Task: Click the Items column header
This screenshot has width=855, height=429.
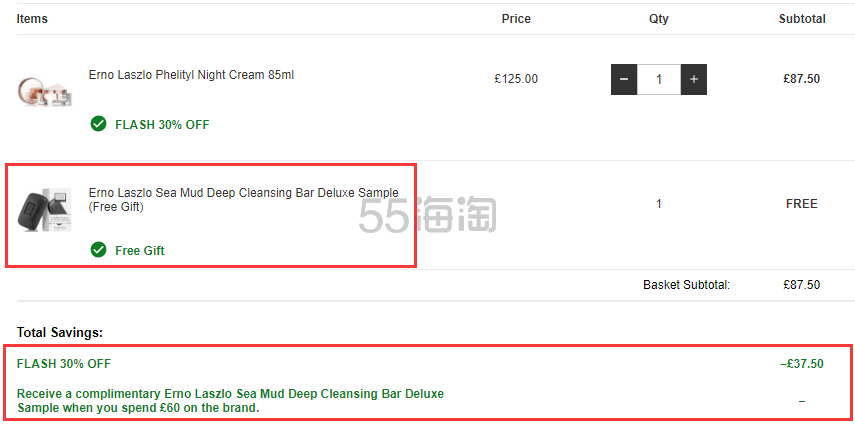Action: coord(32,19)
